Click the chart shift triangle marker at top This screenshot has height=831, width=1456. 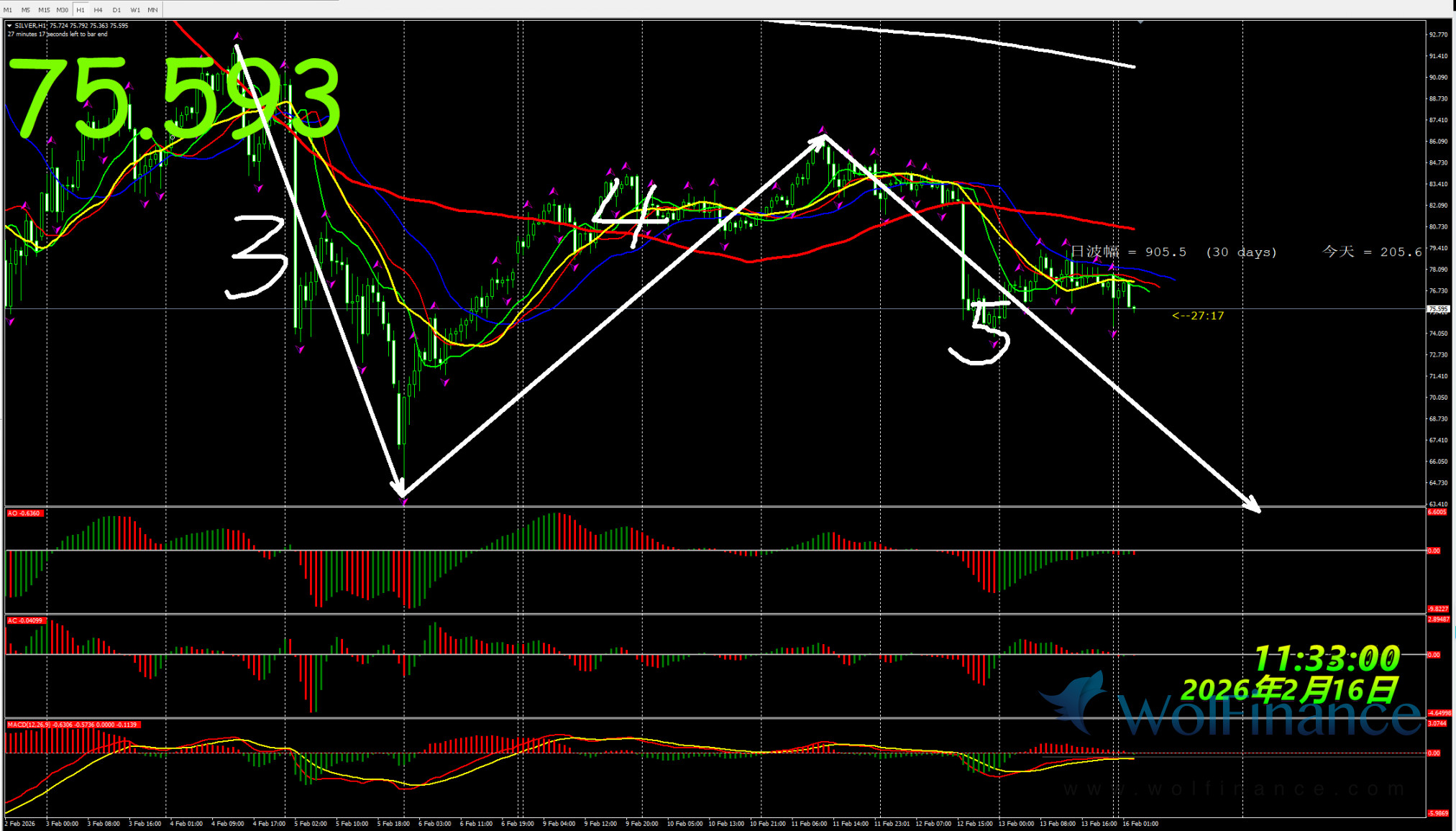(x=1140, y=22)
